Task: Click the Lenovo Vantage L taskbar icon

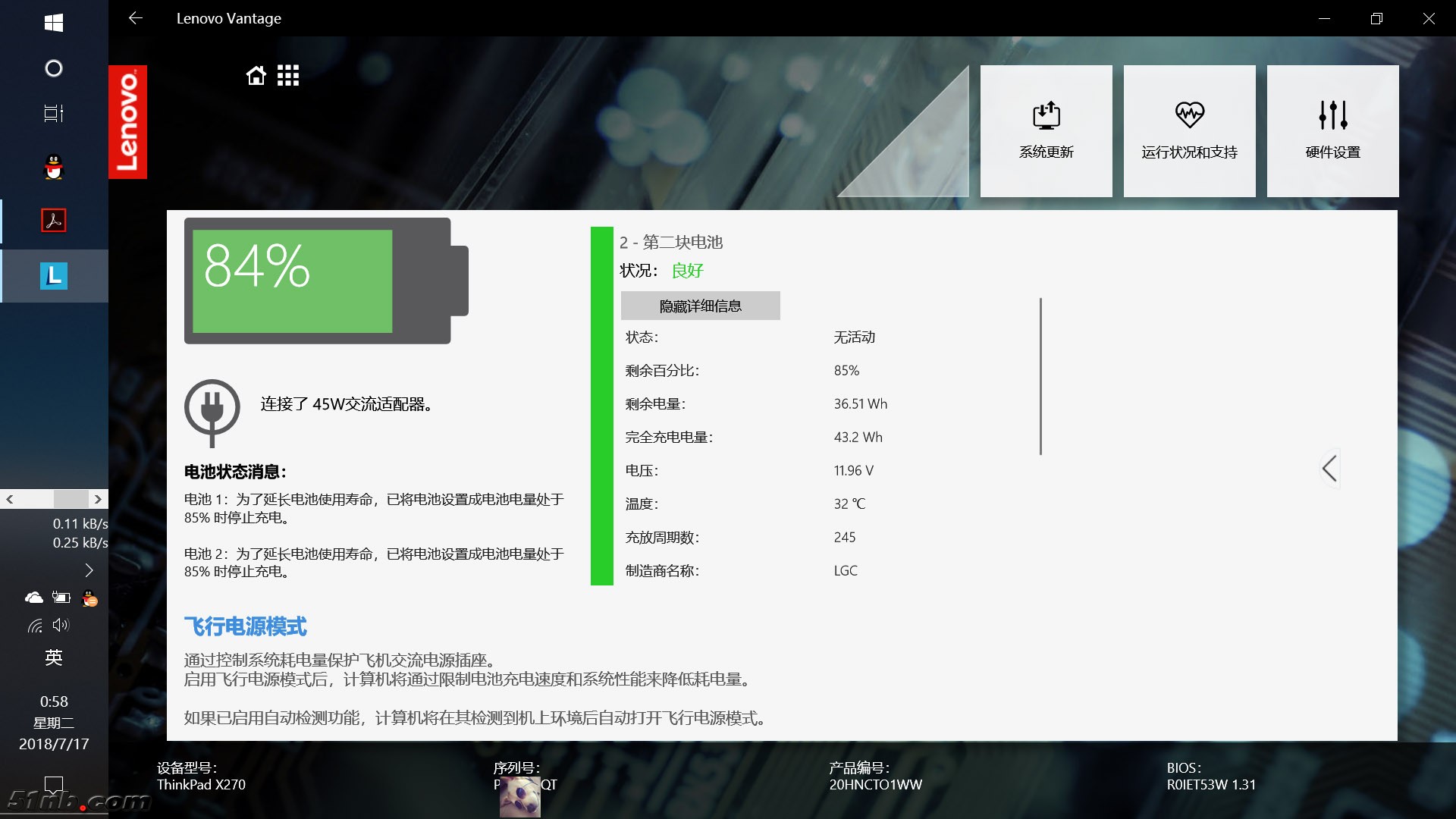Action: click(54, 276)
